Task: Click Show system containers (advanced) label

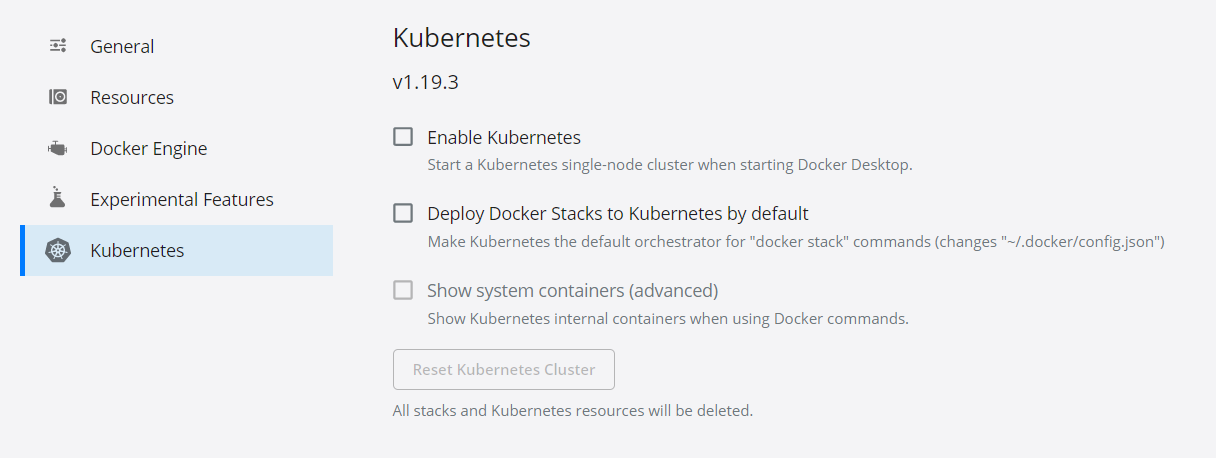Action: coord(573,291)
